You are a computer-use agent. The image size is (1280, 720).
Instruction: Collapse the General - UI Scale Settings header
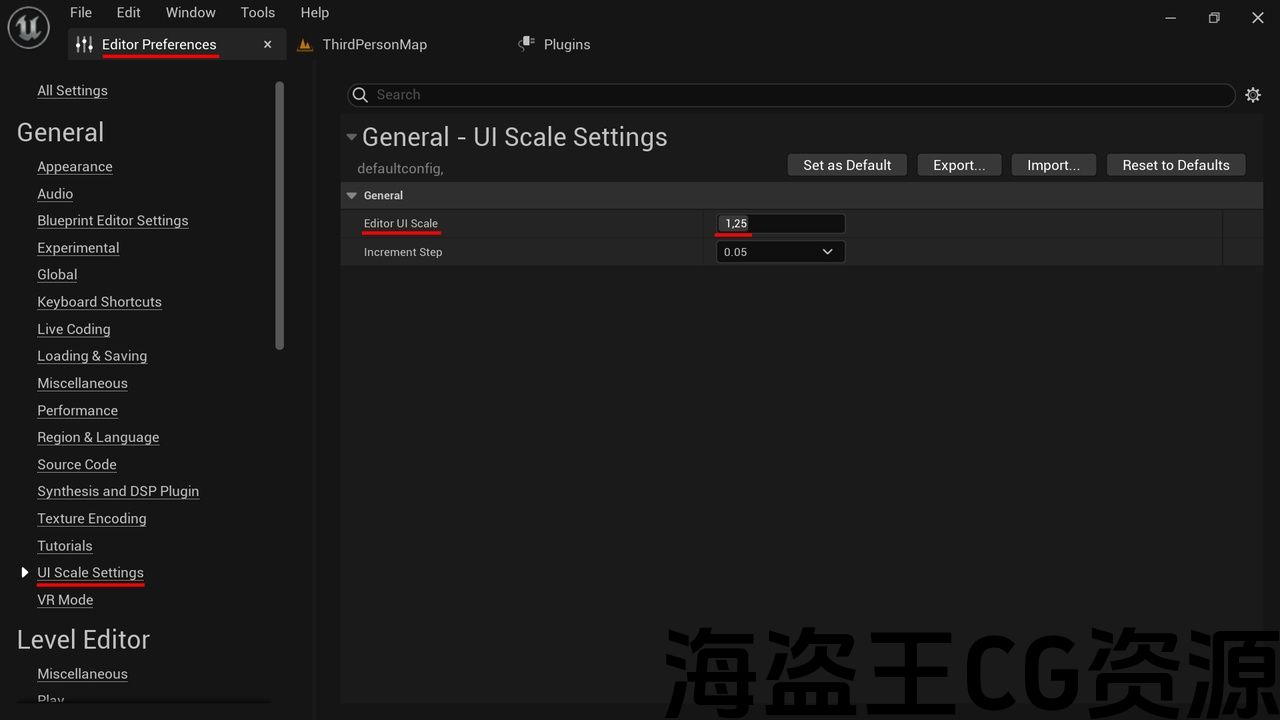(351, 137)
